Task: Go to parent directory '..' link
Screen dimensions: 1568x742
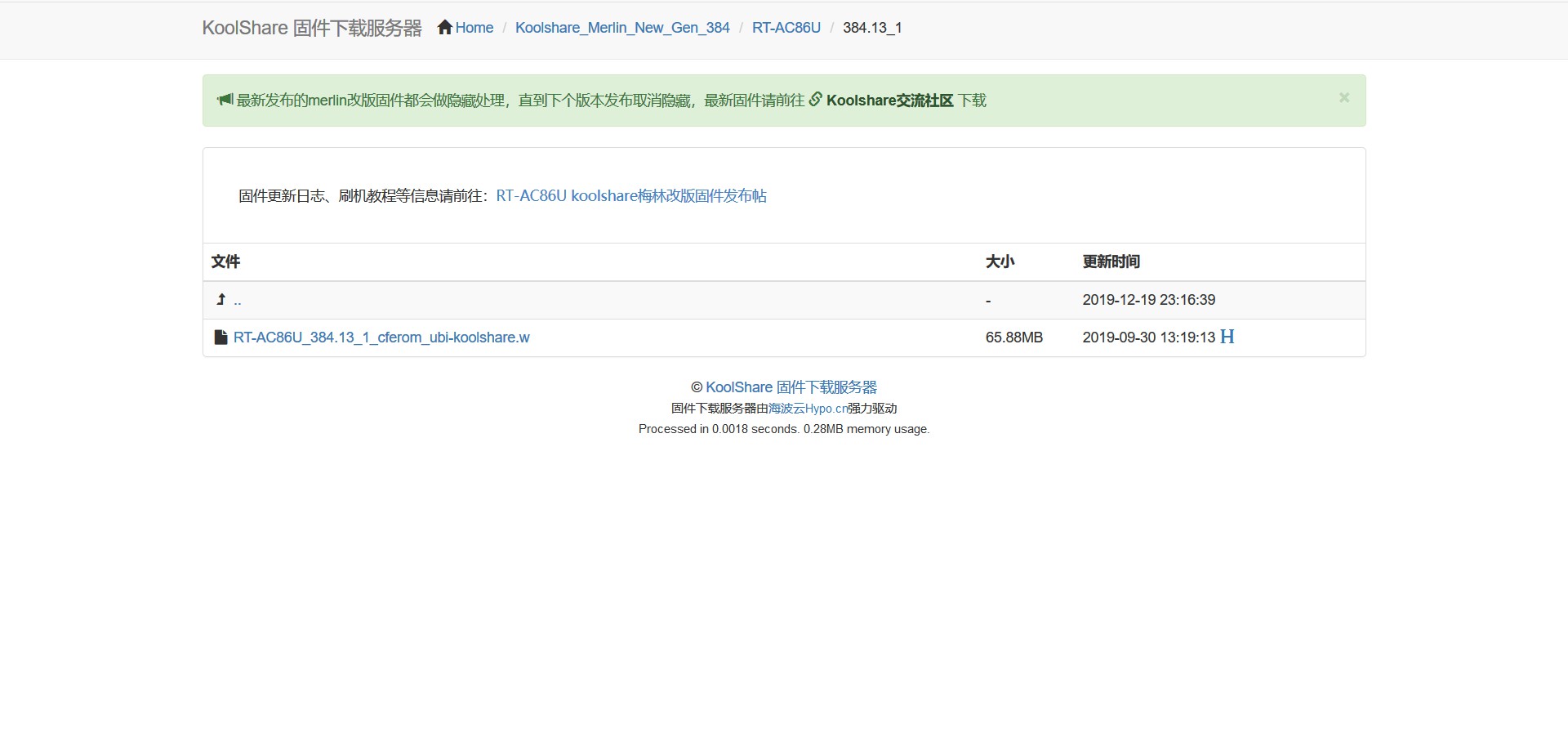Action: (238, 301)
